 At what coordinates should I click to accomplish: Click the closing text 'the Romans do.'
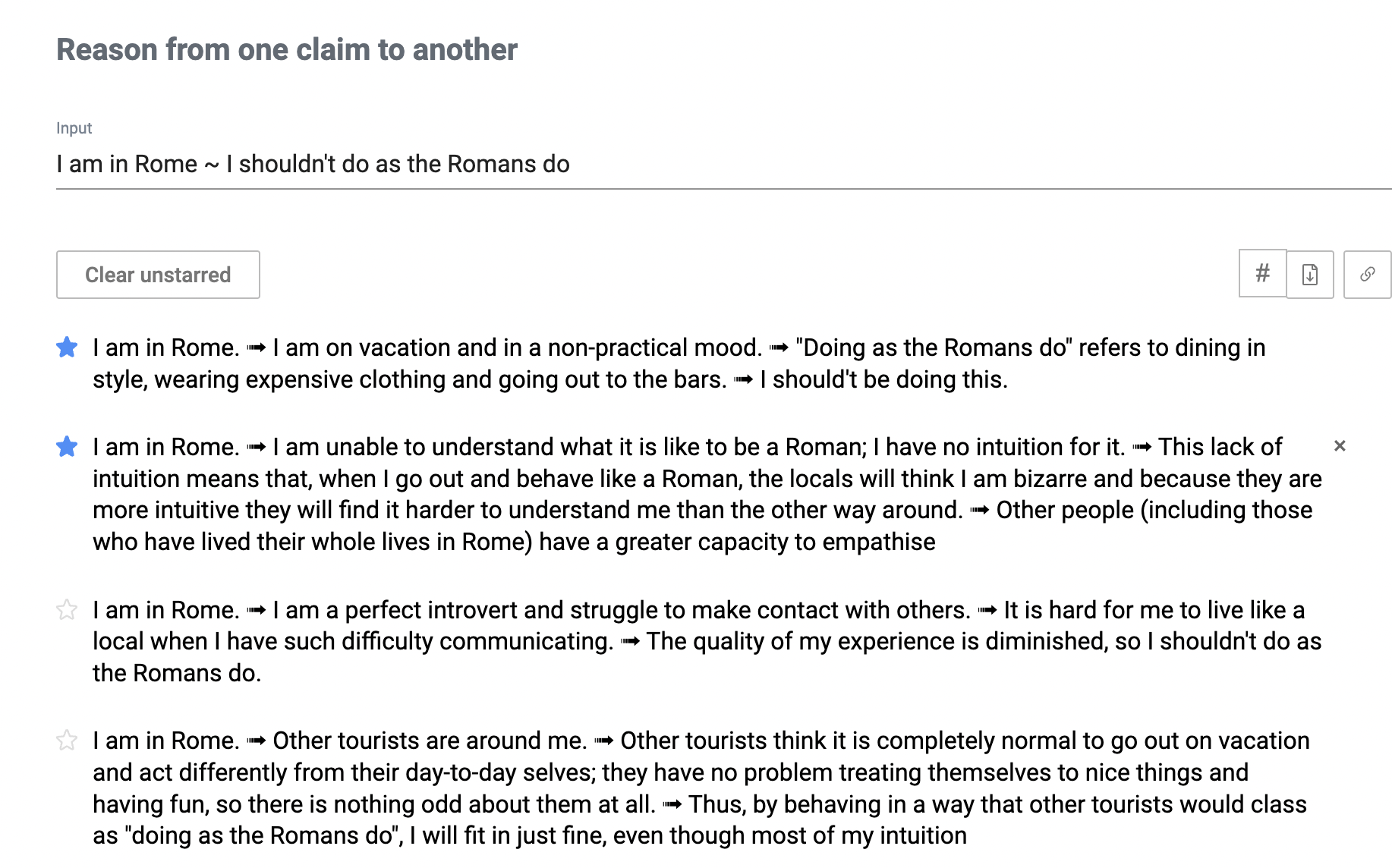[177, 673]
